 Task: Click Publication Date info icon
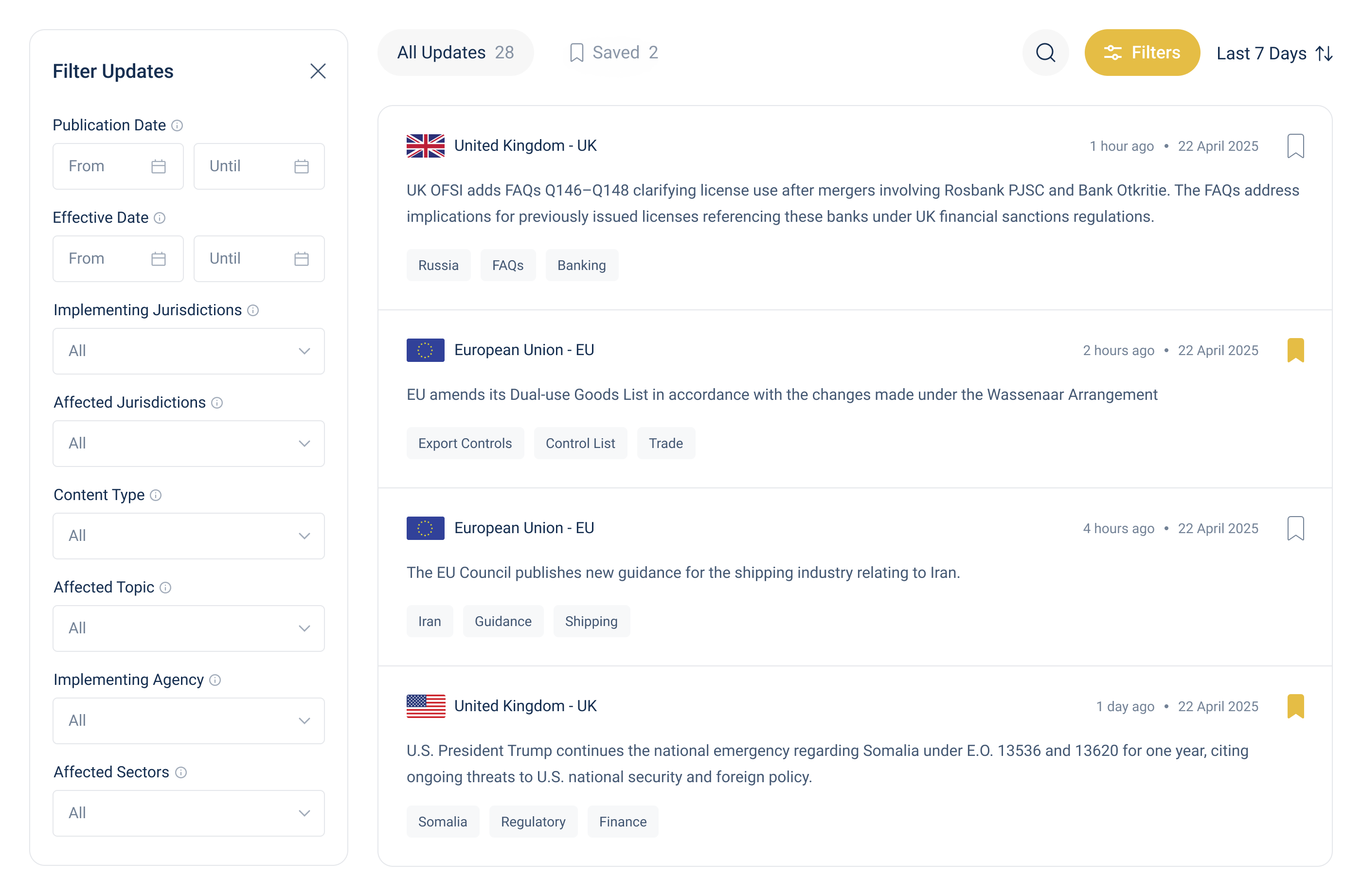(178, 125)
